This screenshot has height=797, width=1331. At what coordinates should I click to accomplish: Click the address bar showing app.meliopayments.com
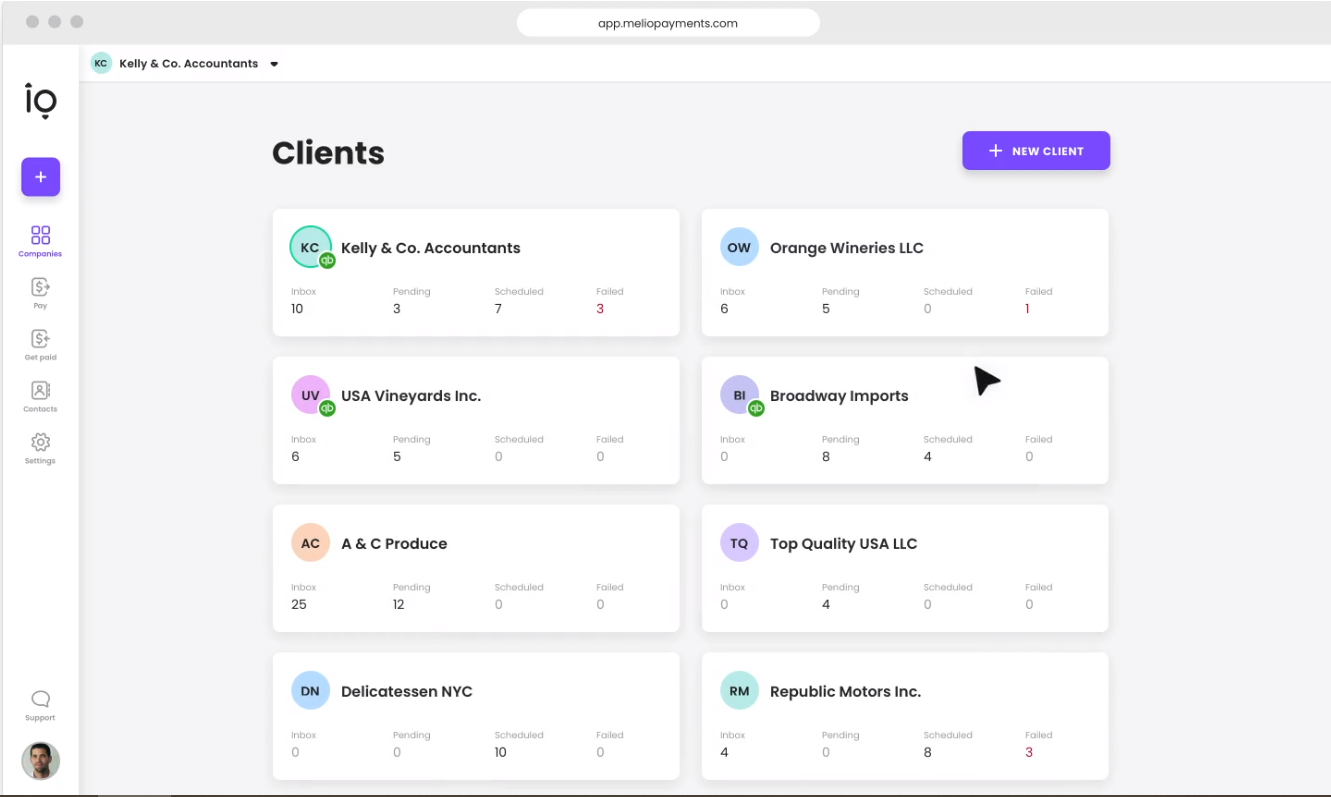[x=668, y=23]
